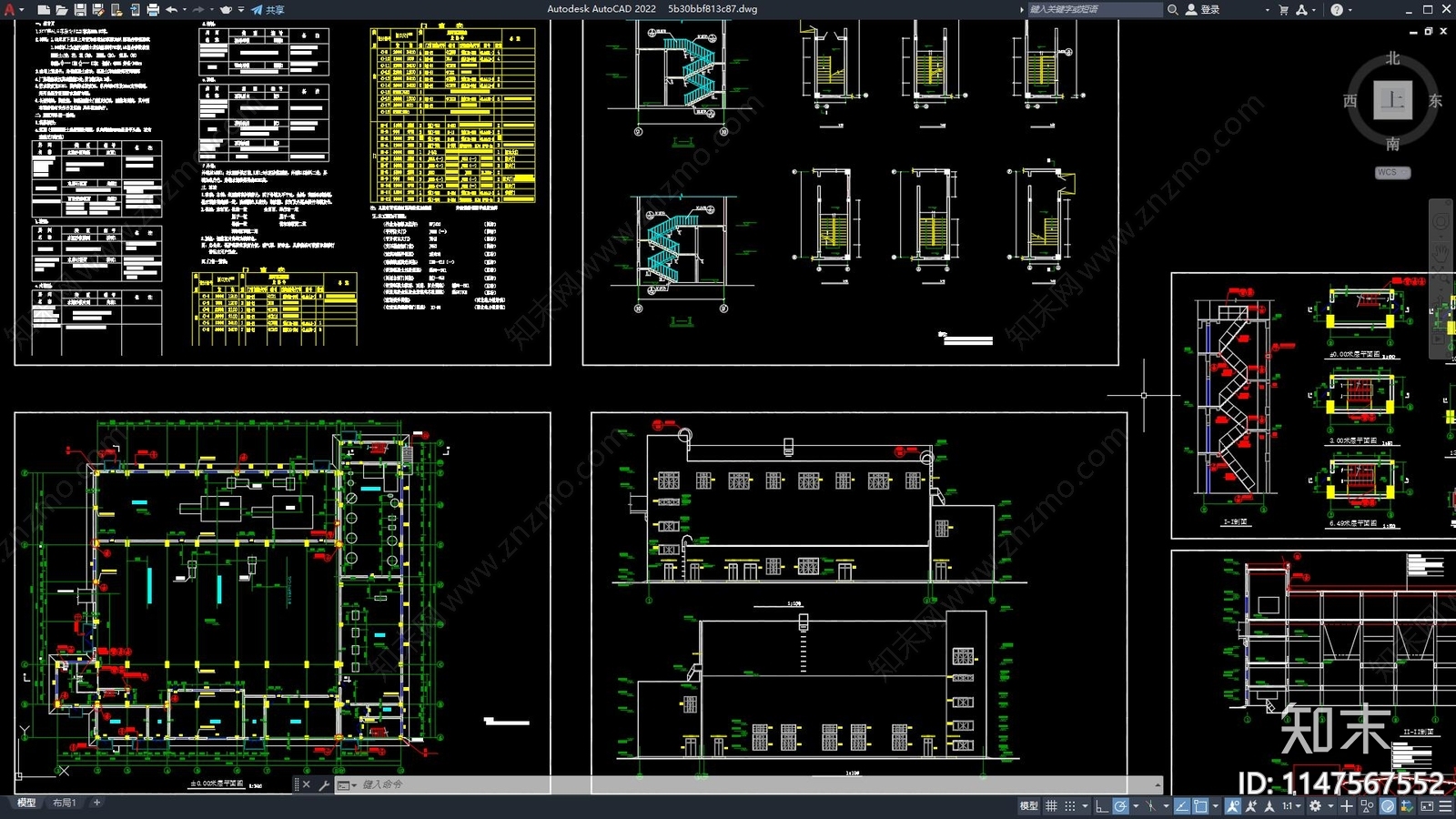Click the Plot (printer) icon
This screenshot has height=819, width=1456.
click(x=153, y=10)
